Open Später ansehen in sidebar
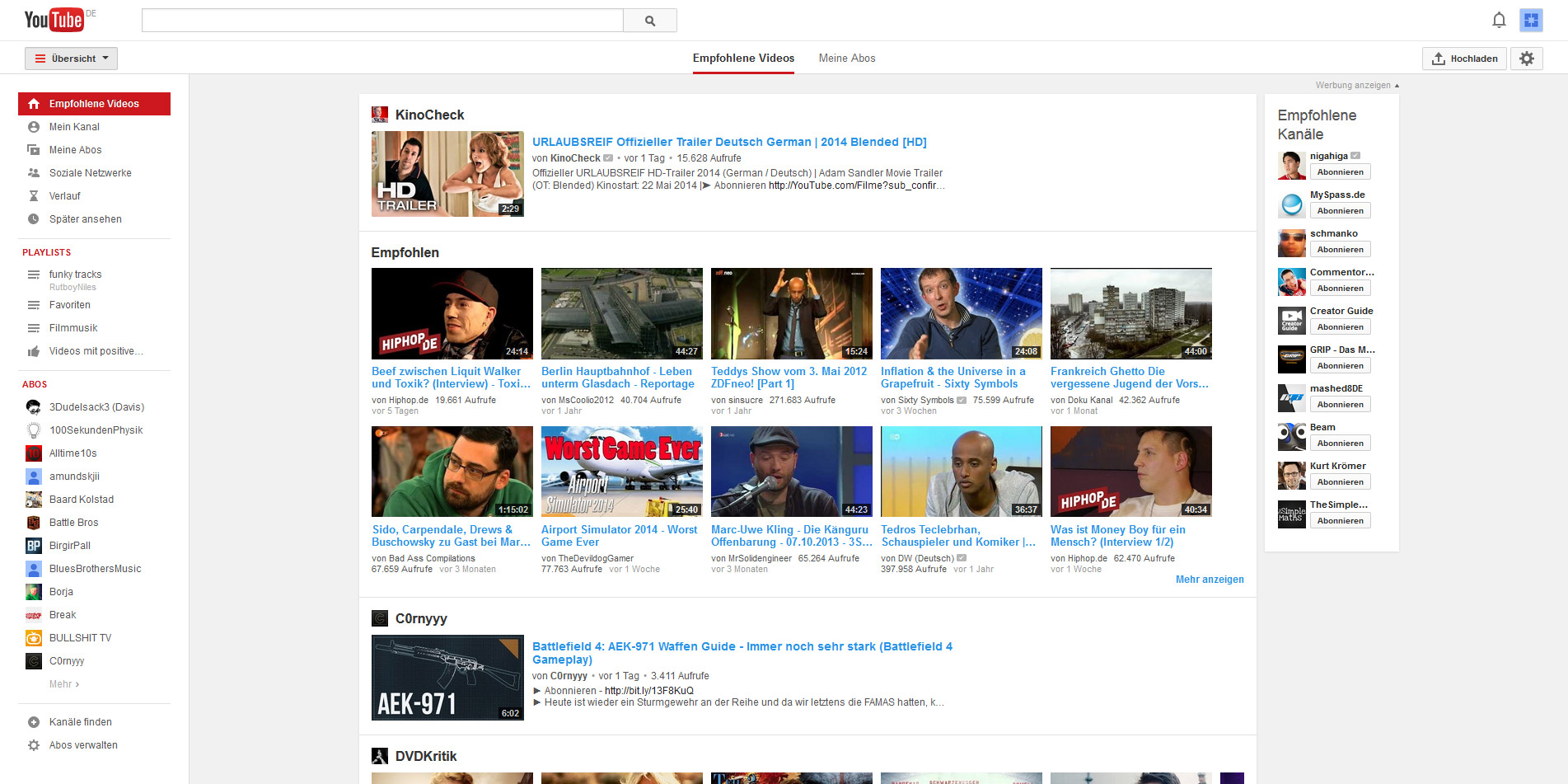This screenshot has height=784, width=1568. pyautogui.click(x=85, y=219)
